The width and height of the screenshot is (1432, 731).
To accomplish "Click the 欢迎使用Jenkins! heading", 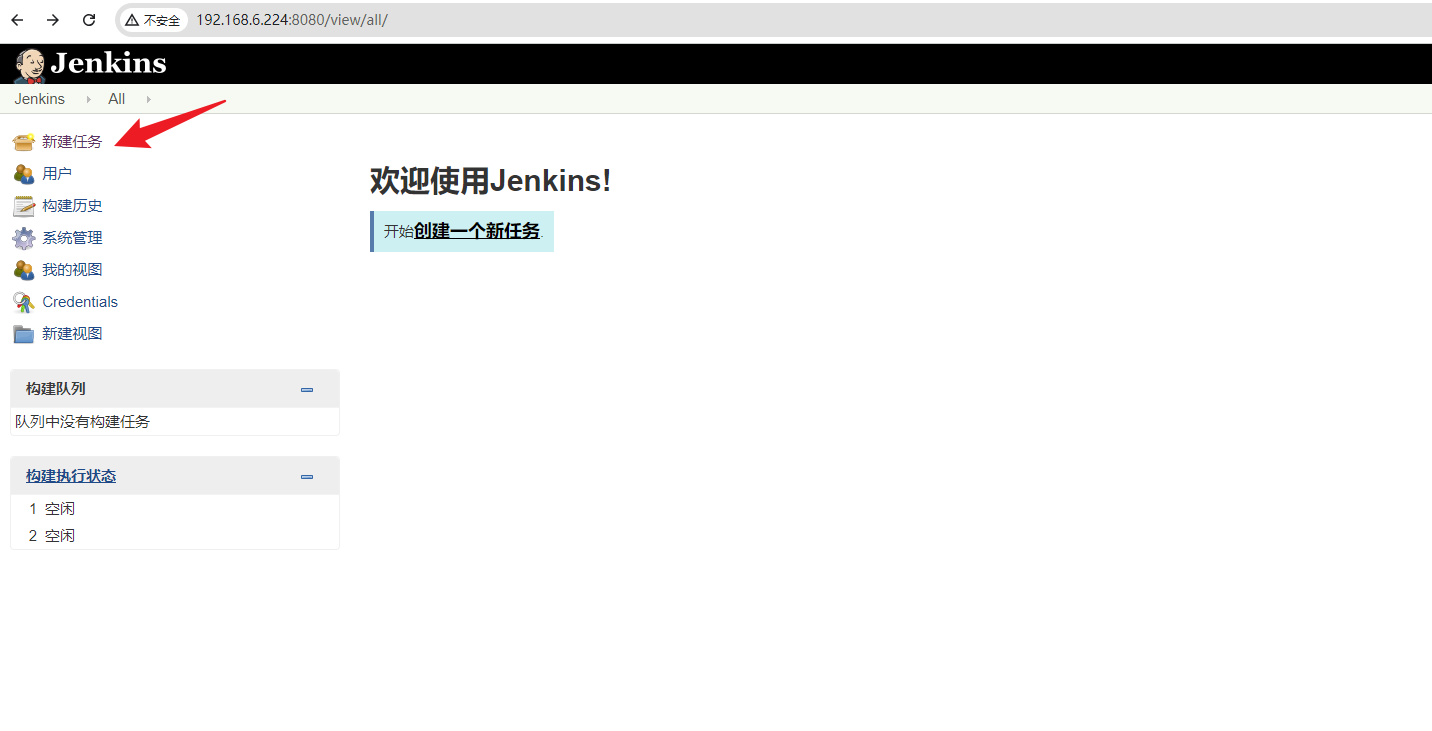I will click(x=490, y=181).
